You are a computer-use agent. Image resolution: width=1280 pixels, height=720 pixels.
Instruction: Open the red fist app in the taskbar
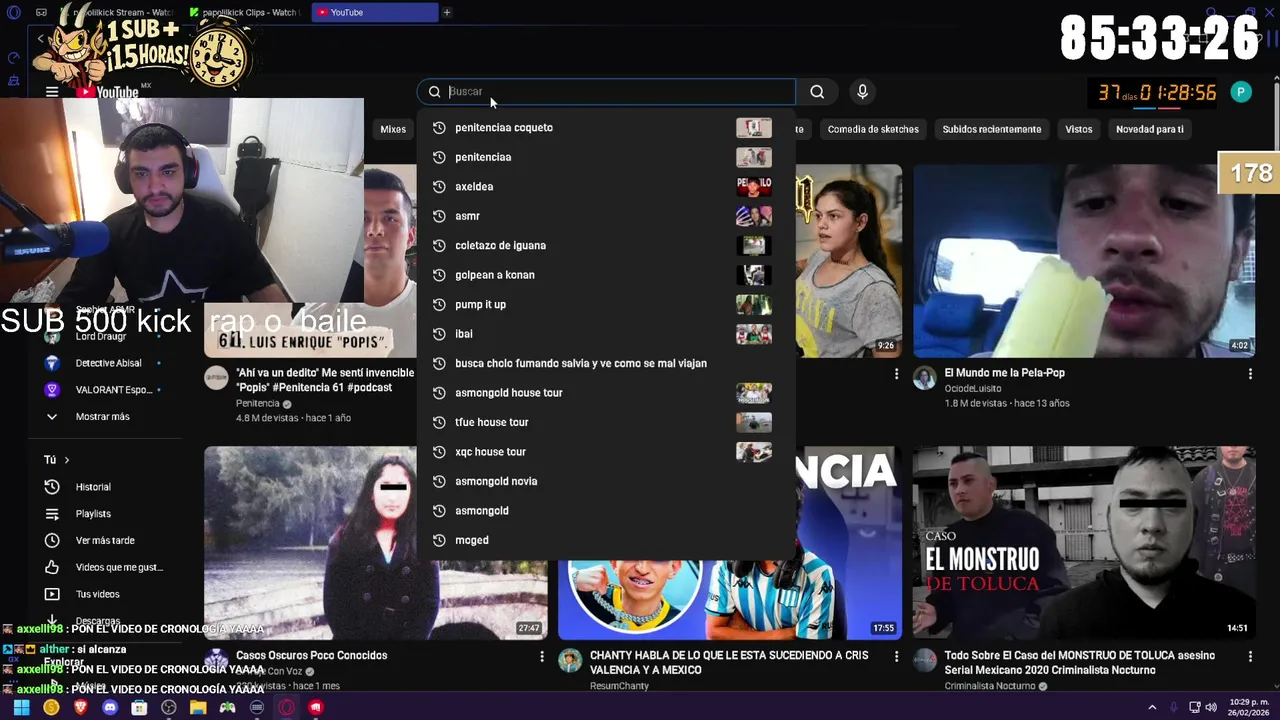(316, 707)
